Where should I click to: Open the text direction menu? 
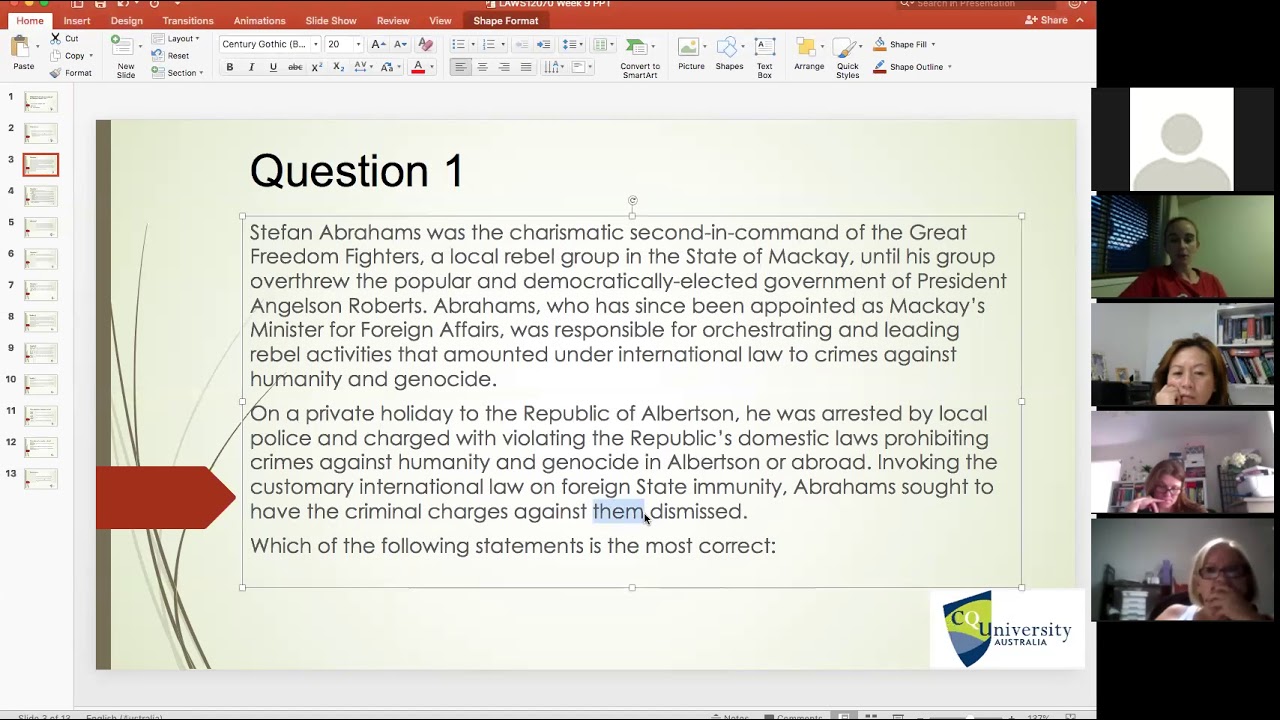click(554, 67)
